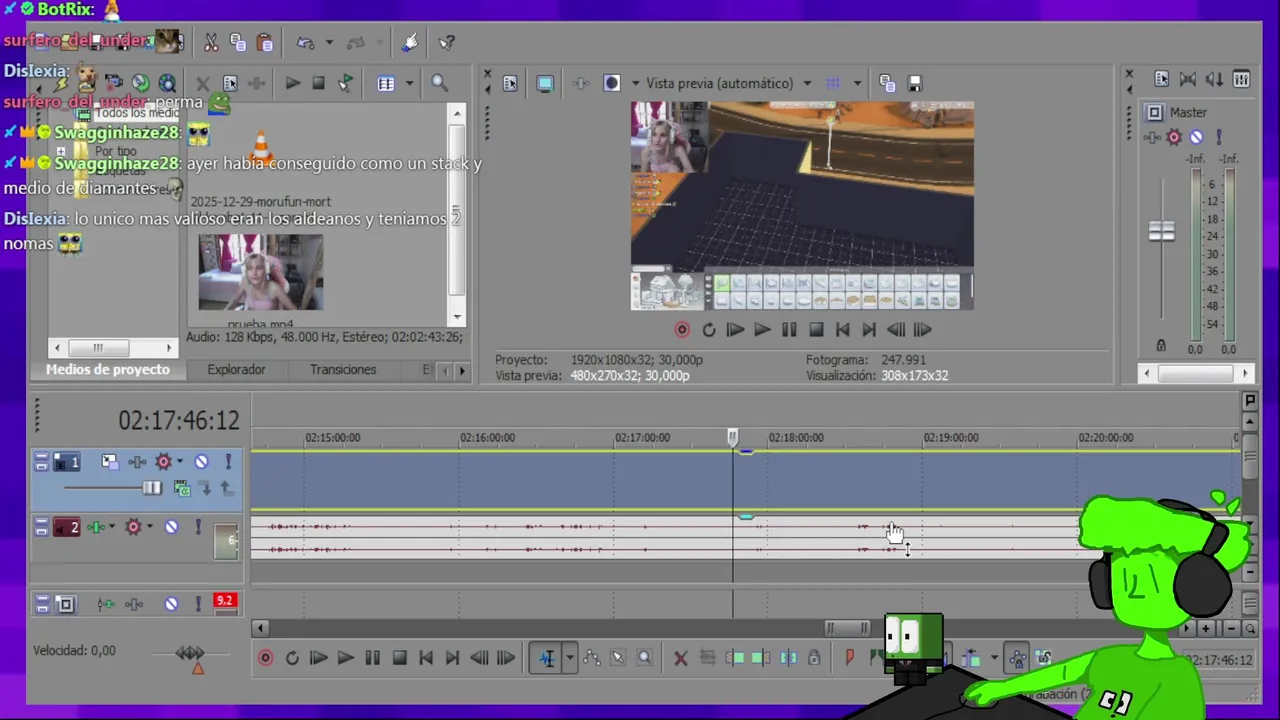Expand overlays grid dropdown arrow in preview
Image resolution: width=1280 pixels, height=720 pixels.
[x=857, y=83]
